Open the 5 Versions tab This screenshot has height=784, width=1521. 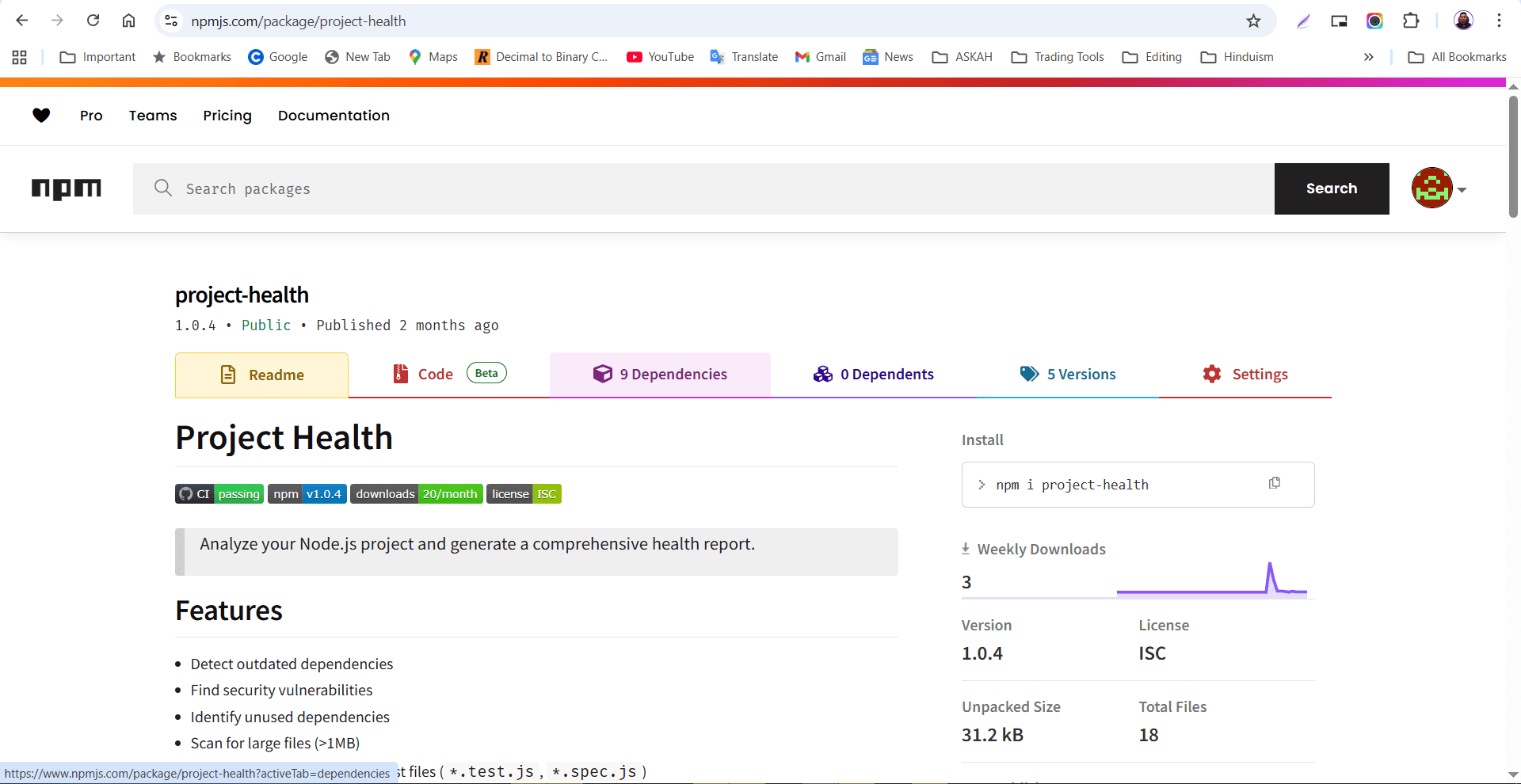pyautogui.click(x=1068, y=375)
